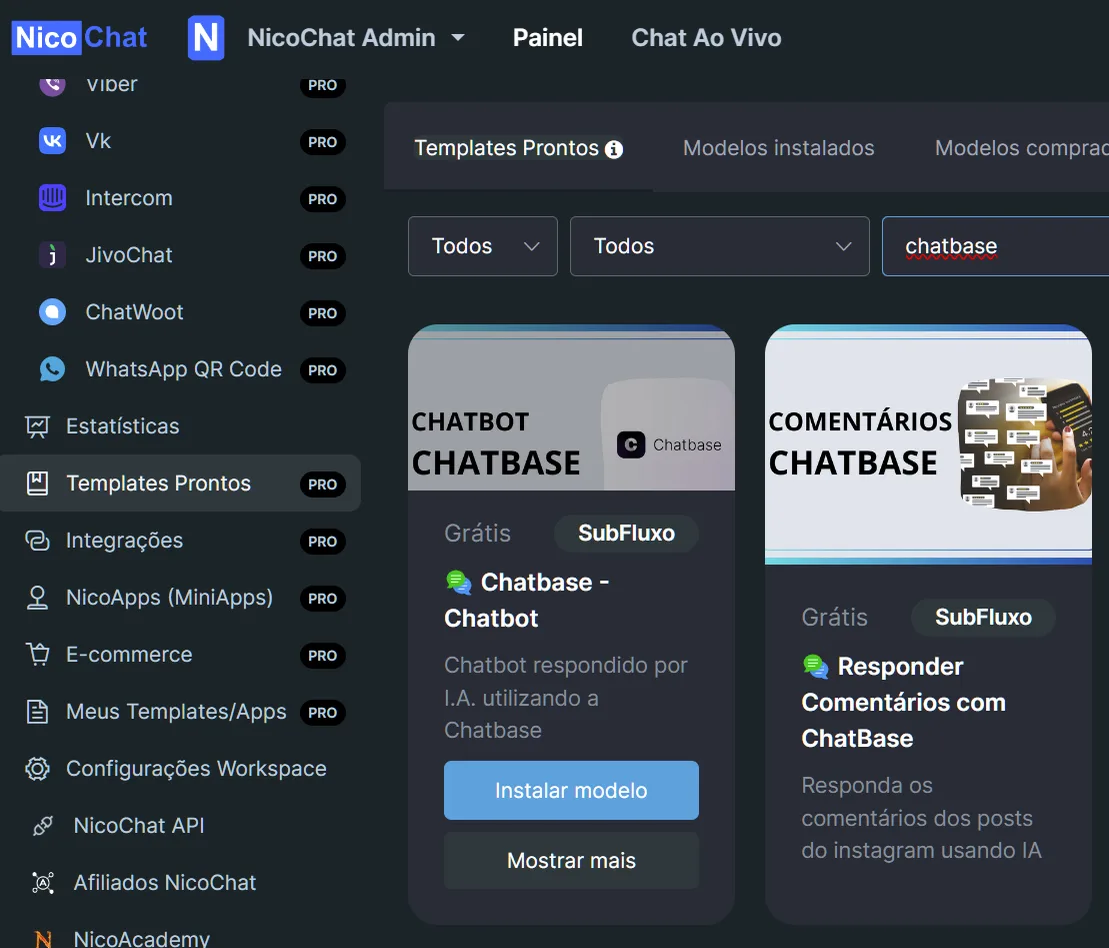This screenshot has width=1109, height=948.
Task: Click the Integrações icon
Action: click(37, 541)
